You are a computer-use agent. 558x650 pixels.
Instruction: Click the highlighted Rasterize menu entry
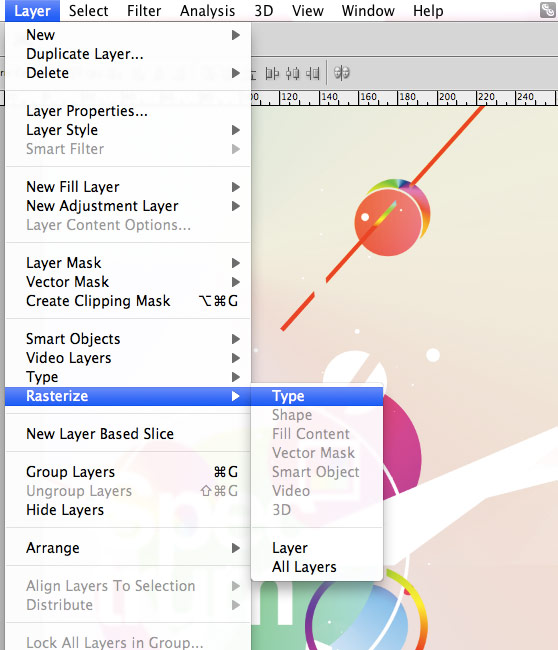(128, 396)
